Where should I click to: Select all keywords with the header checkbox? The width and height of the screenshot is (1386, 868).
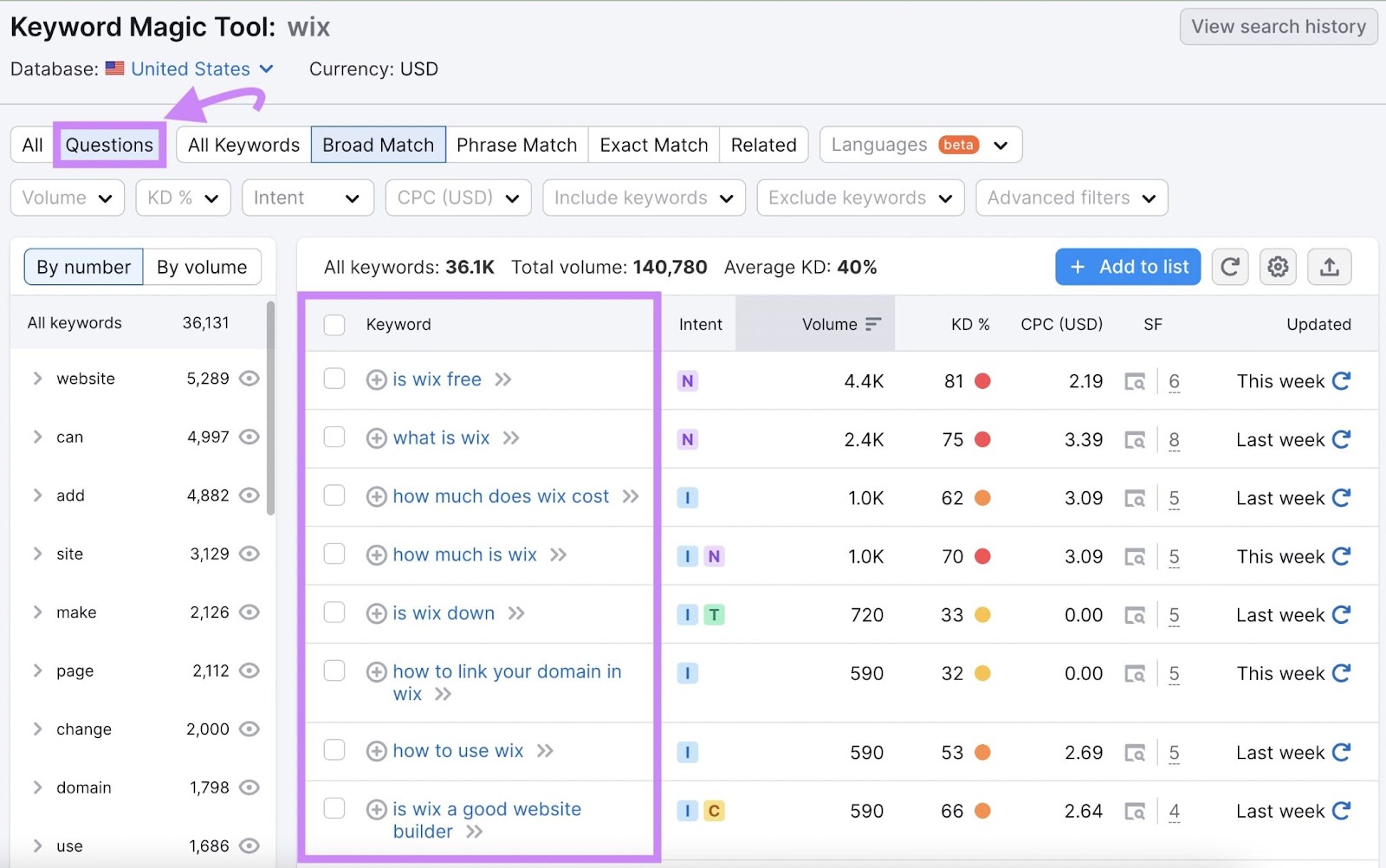pos(334,325)
